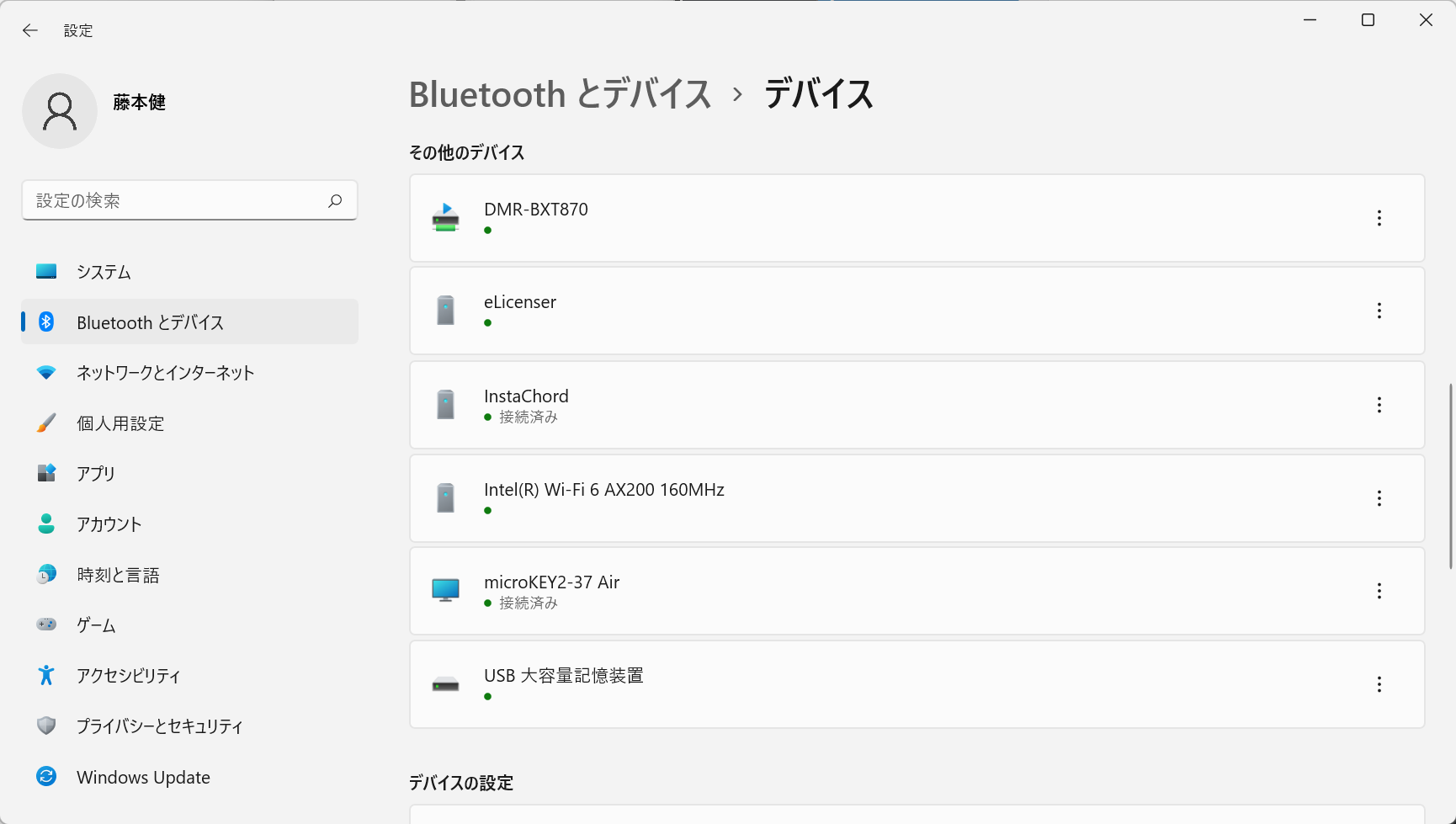Open more options for Intel Wi-Fi 6 AX200

point(1379,498)
